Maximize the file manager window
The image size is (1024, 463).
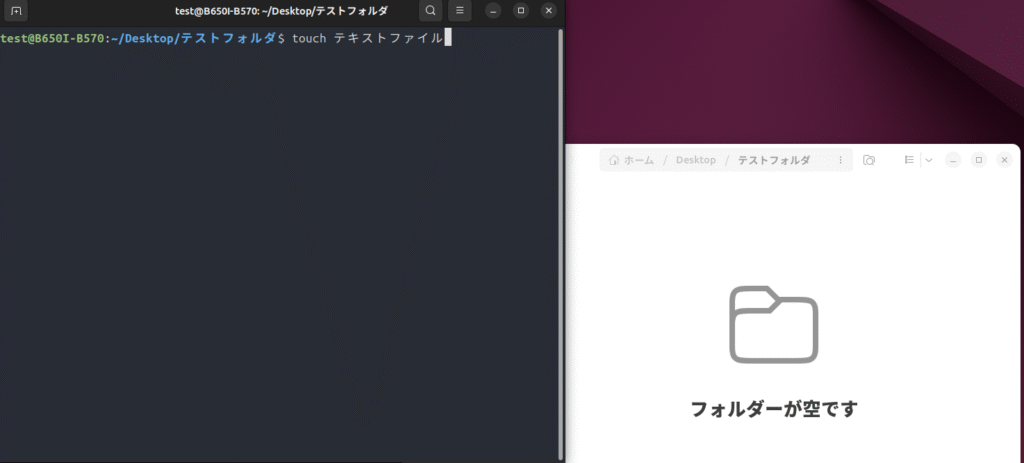(978, 160)
